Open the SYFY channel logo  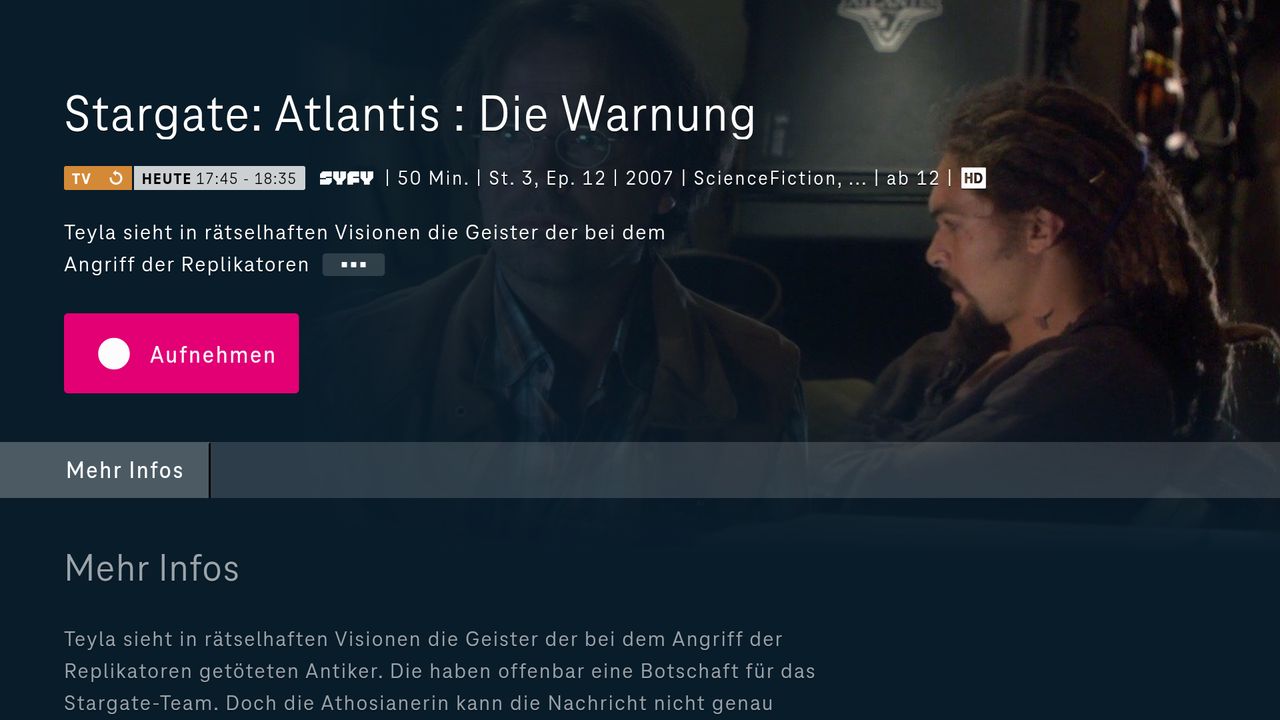346,178
